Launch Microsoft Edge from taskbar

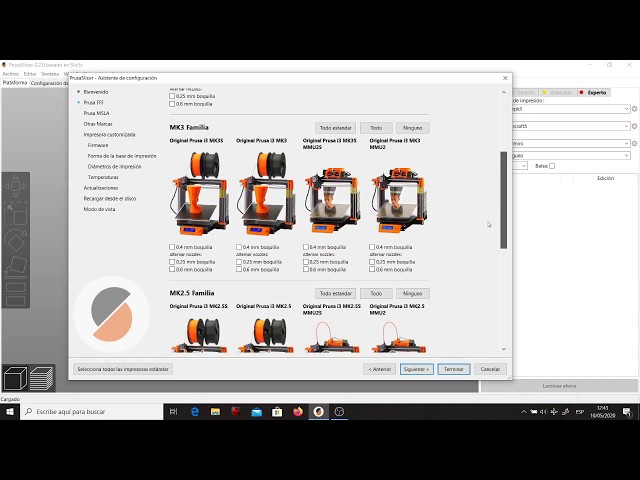tap(195, 412)
